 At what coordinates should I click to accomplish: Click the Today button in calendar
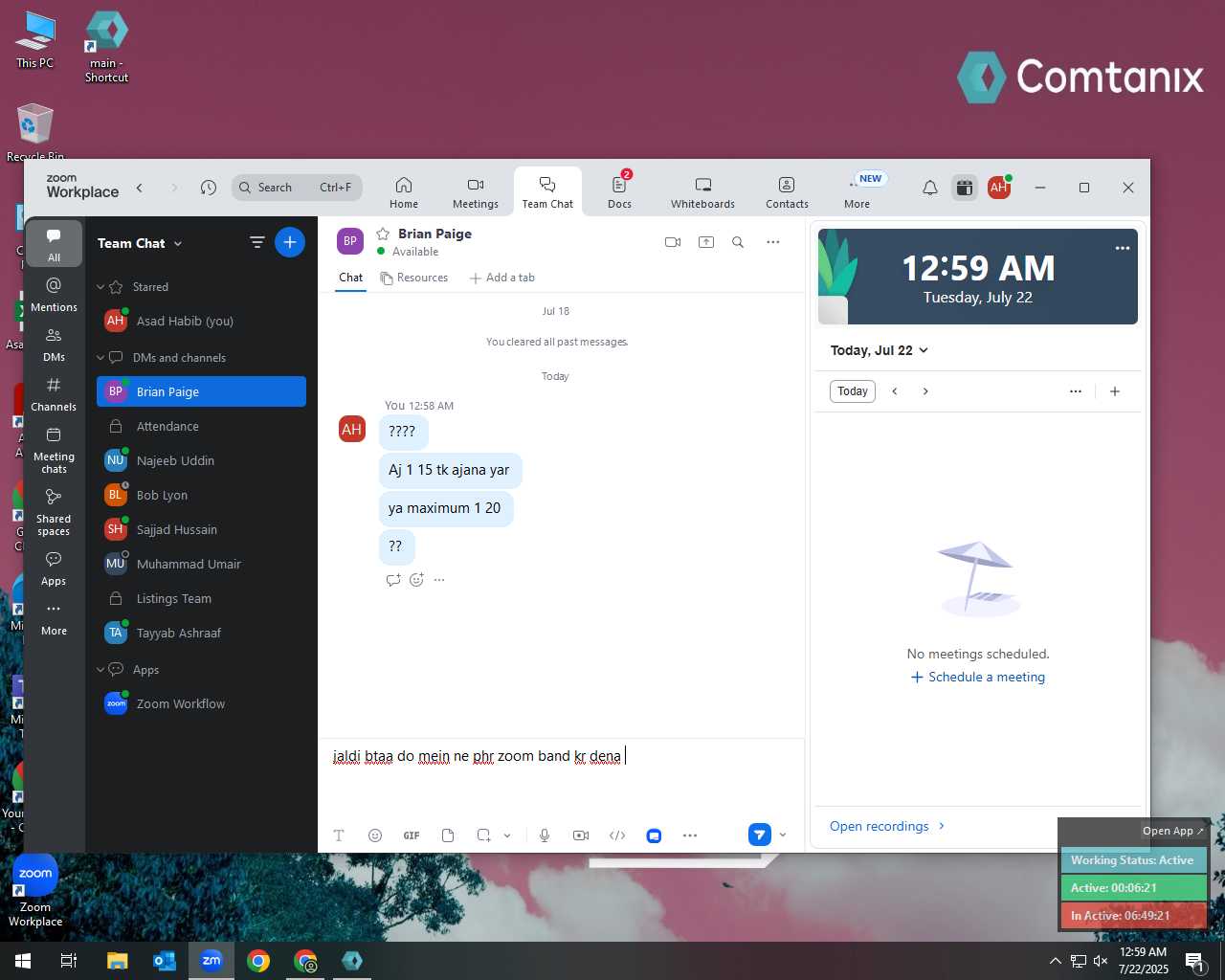tap(852, 391)
